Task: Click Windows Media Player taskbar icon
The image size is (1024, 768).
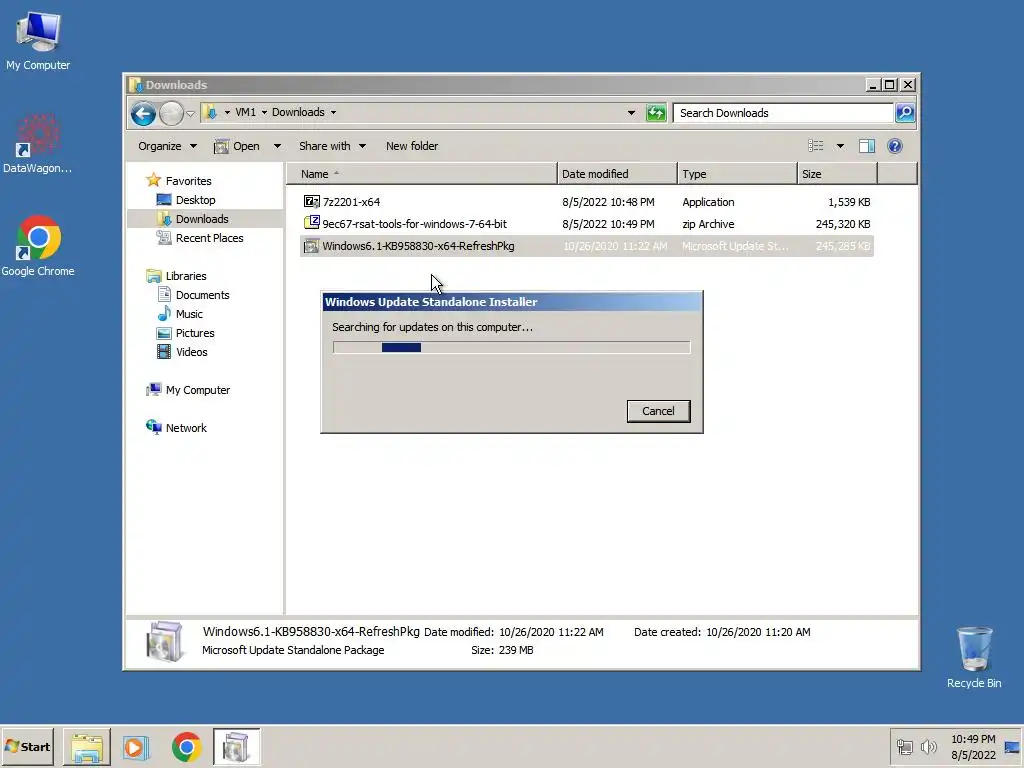Action: point(136,747)
